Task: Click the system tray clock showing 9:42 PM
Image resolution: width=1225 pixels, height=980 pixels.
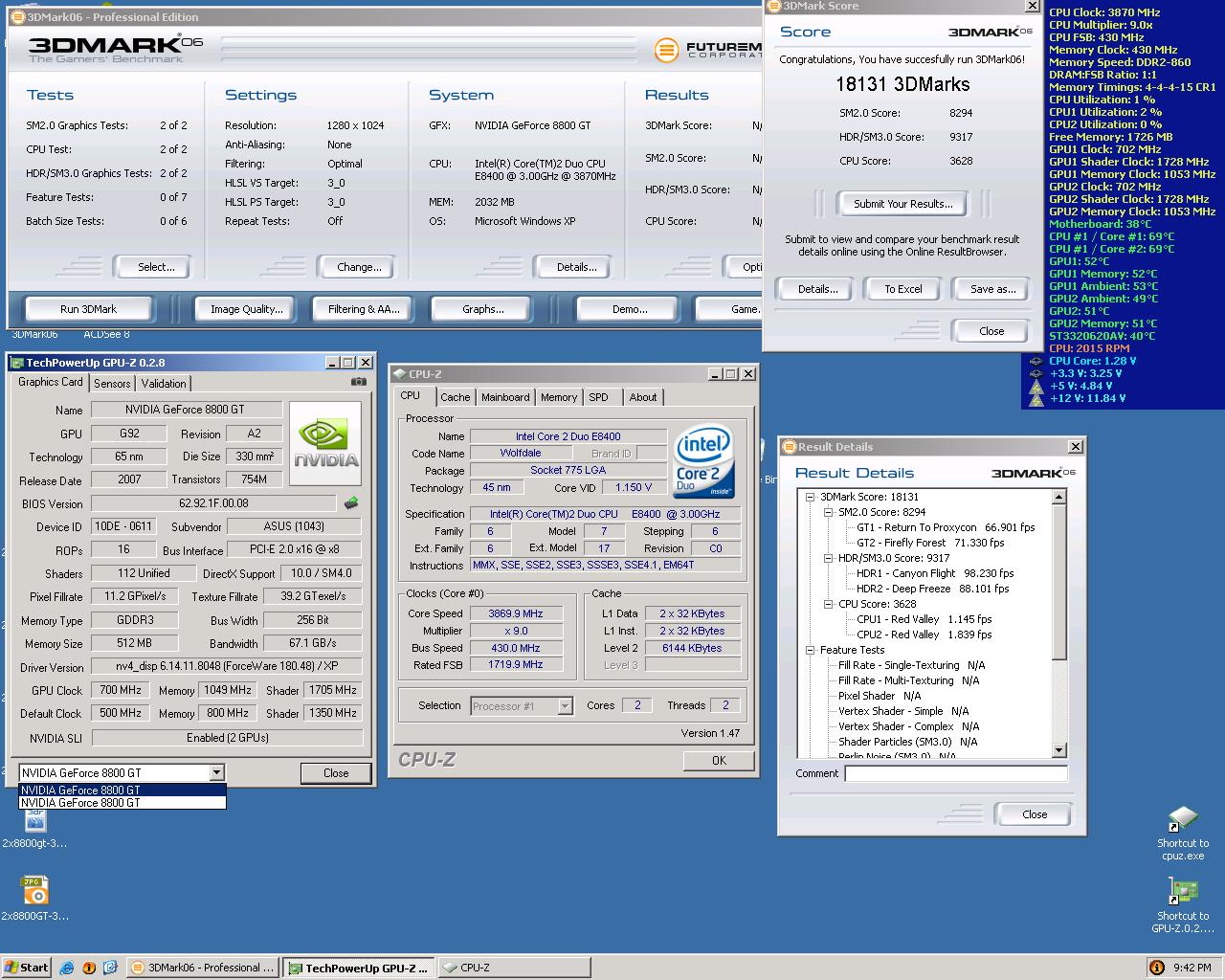Action: (1192, 968)
